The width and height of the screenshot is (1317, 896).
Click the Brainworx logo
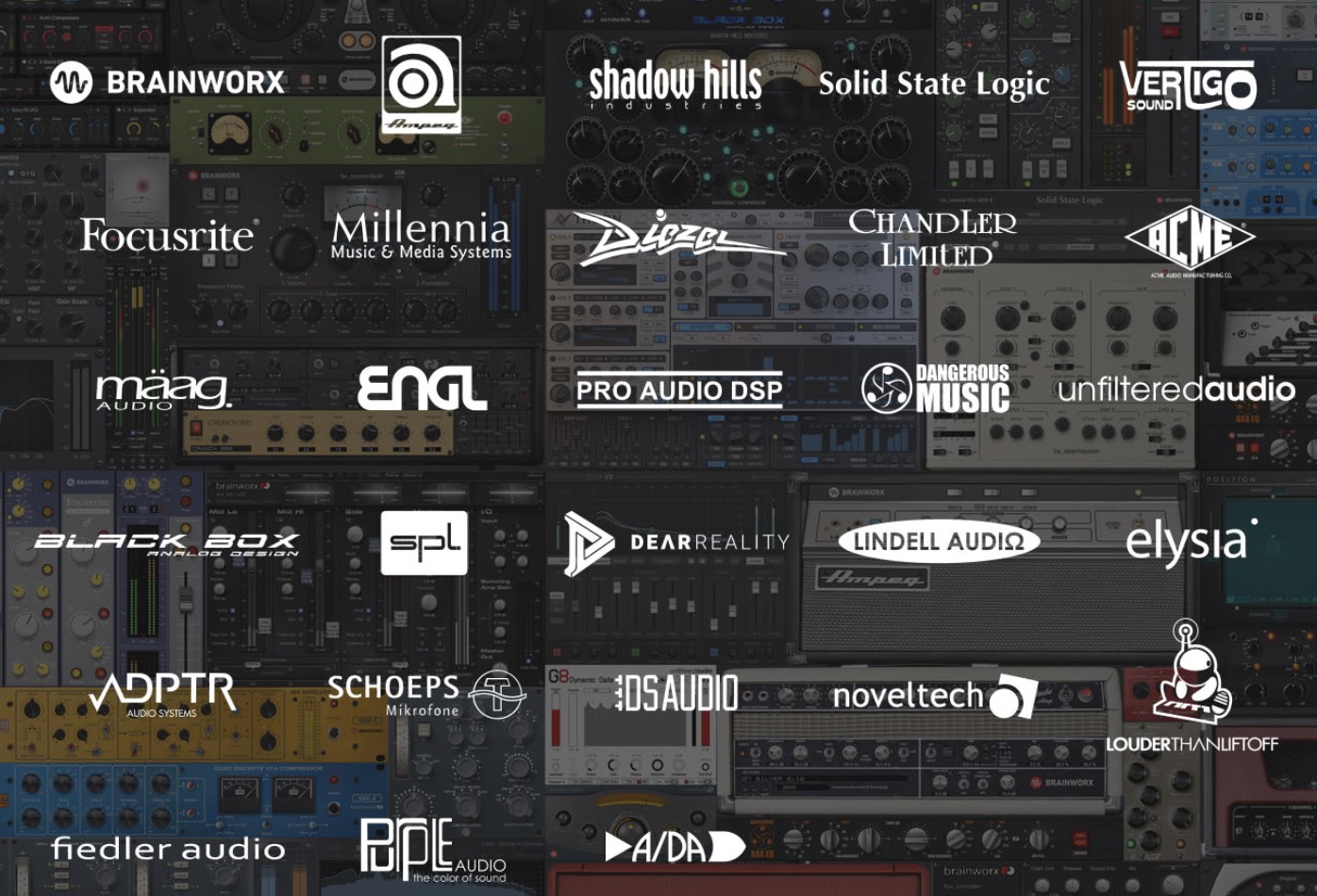[167, 82]
